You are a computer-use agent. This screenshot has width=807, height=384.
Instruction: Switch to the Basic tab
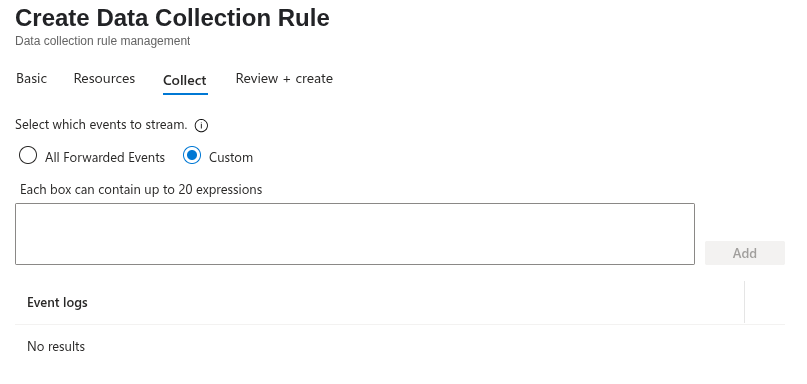(x=31, y=78)
